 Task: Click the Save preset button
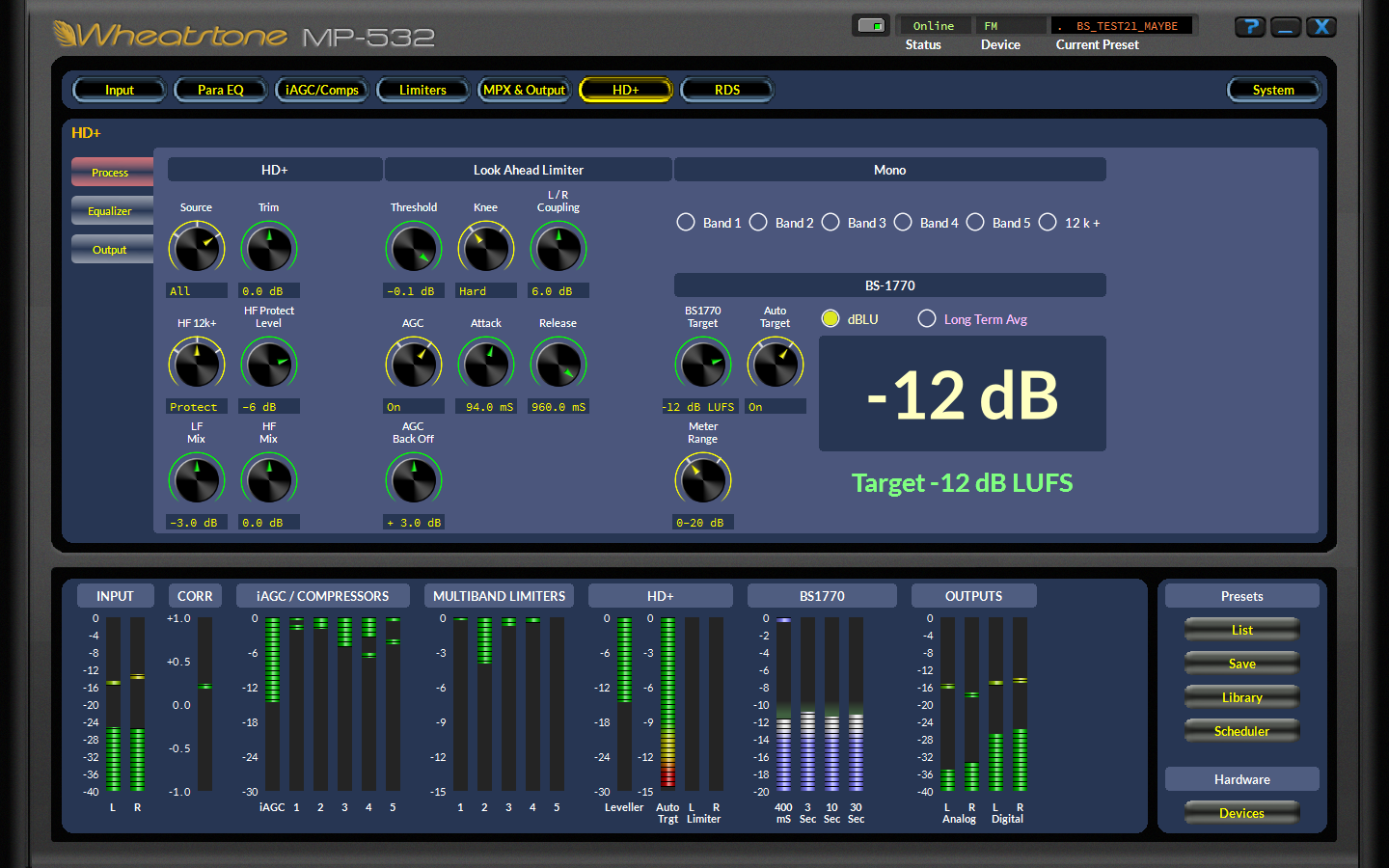[1242, 664]
